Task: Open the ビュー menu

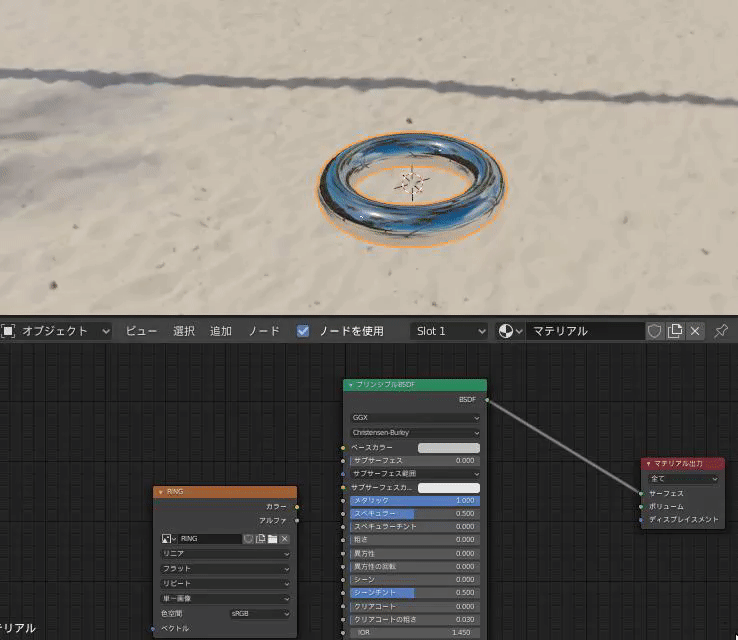Action: point(141,331)
